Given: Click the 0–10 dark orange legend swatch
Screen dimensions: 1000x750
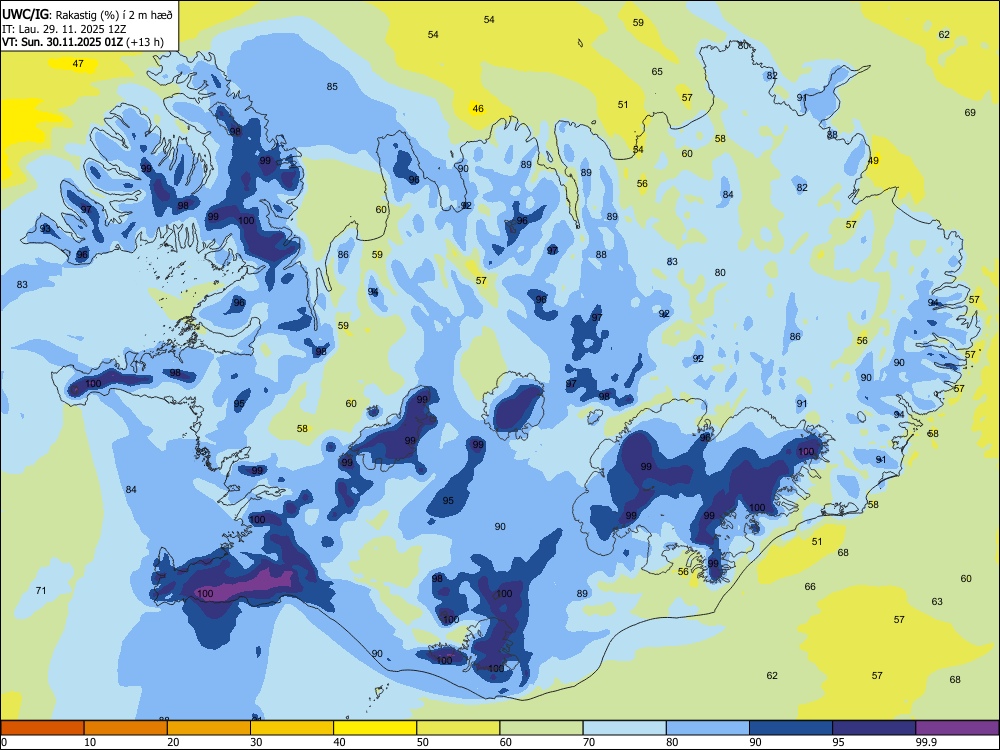Looking at the screenshot, I should point(43,728).
